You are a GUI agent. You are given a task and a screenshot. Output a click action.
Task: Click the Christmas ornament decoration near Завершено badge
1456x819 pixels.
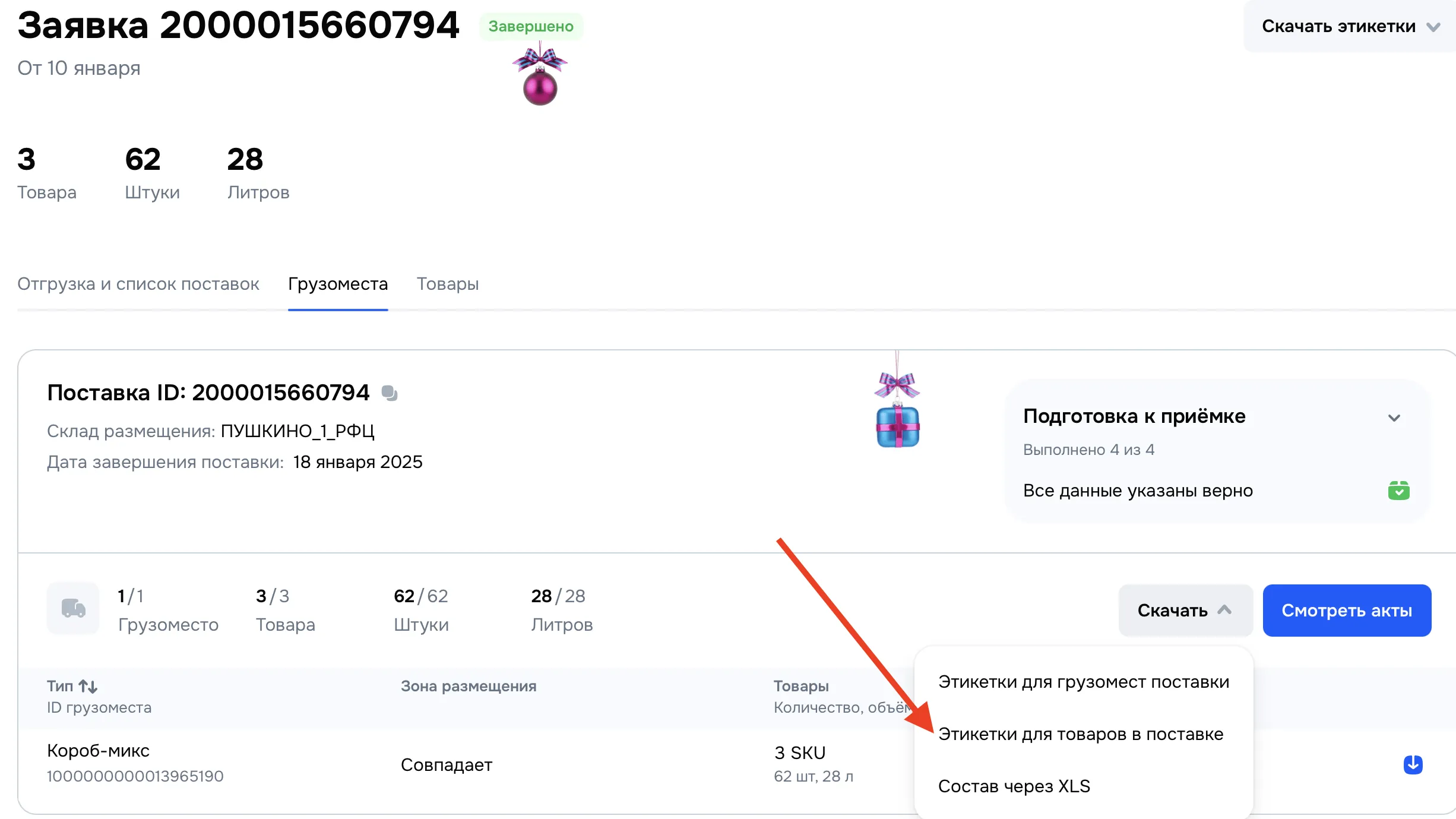[540, 89]
